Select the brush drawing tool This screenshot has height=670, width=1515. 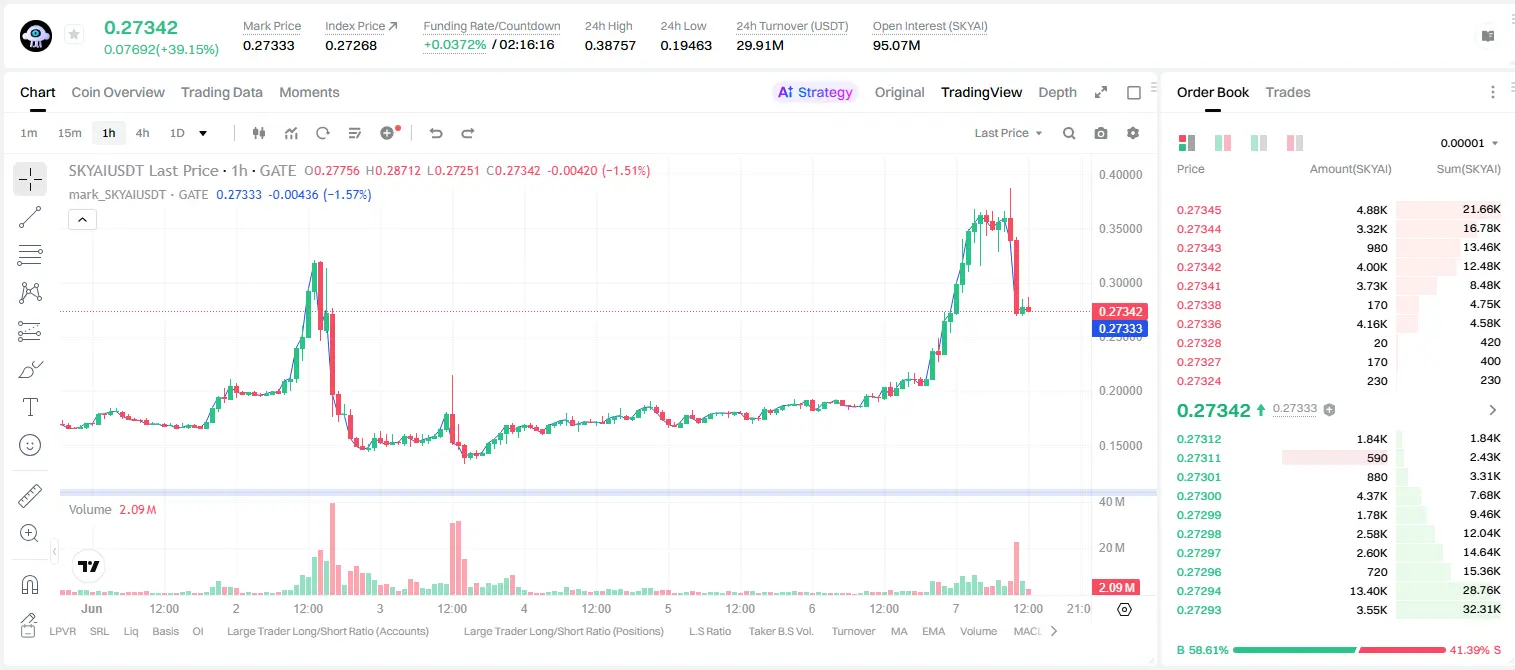30,369
